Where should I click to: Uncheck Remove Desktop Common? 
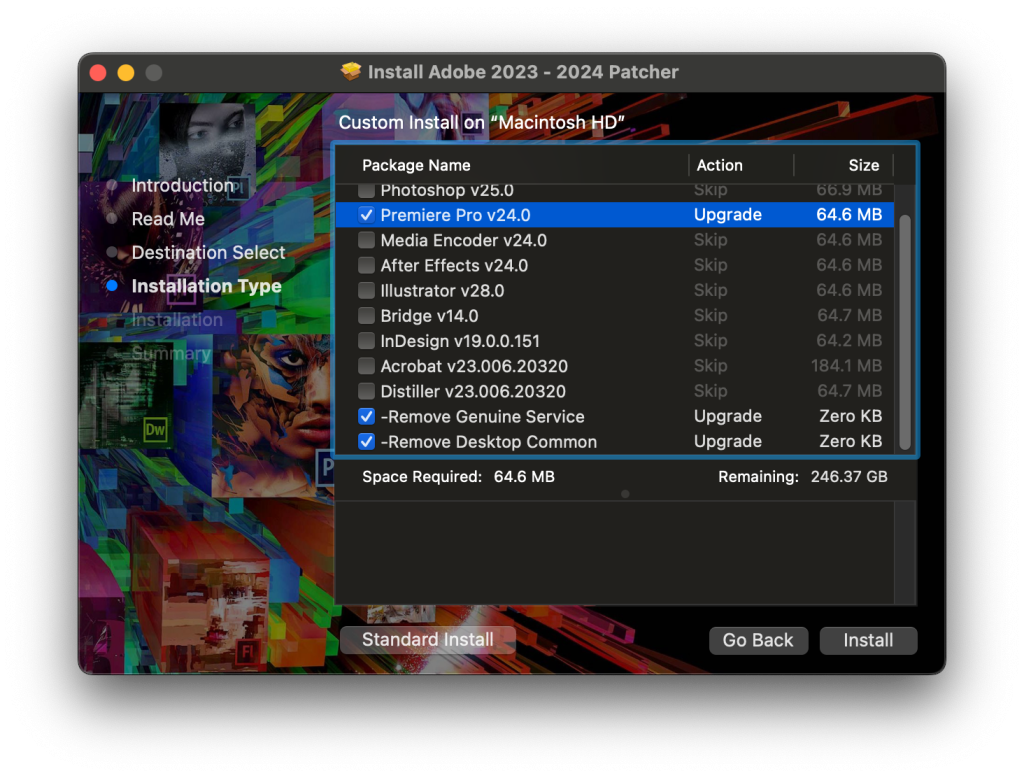click(366, 441)
